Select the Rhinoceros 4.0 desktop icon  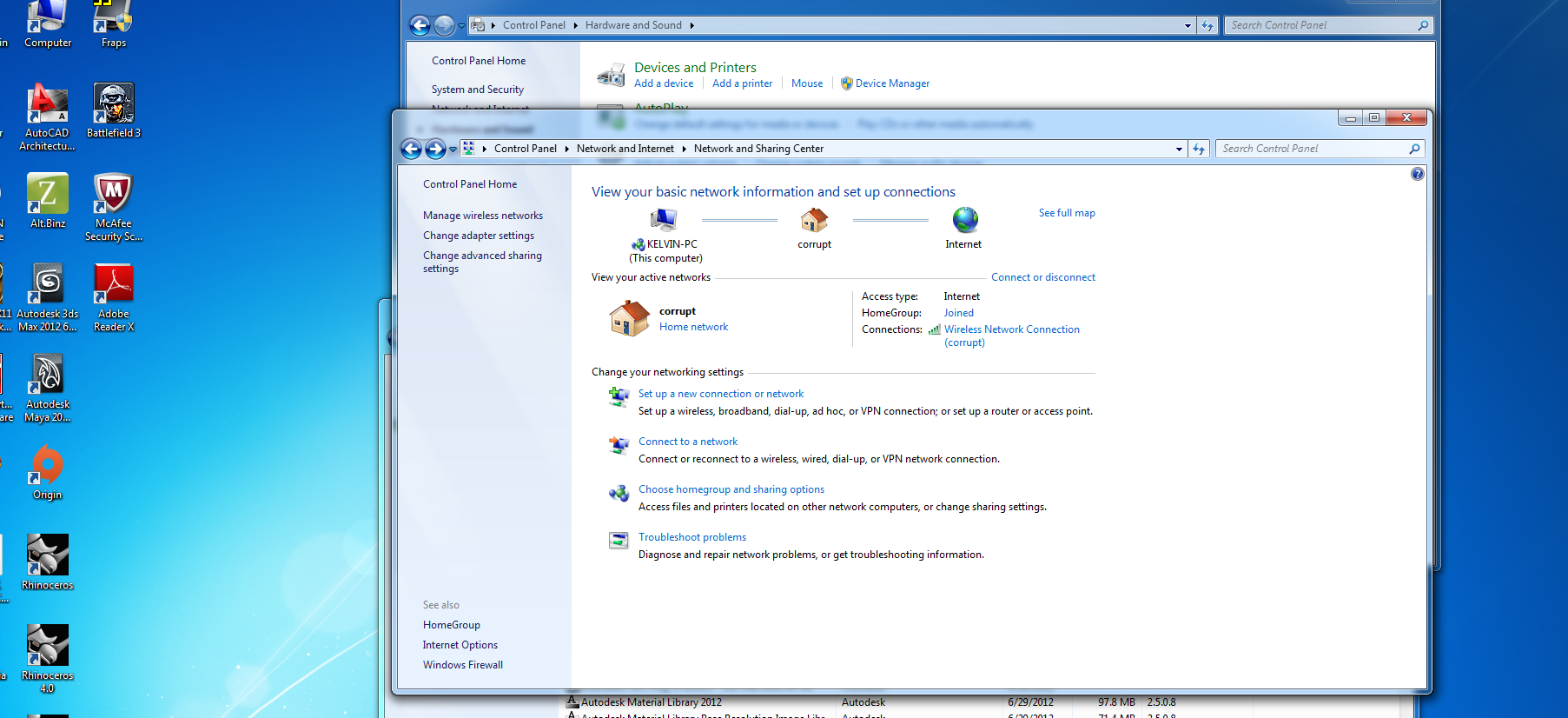pos(48,660)
